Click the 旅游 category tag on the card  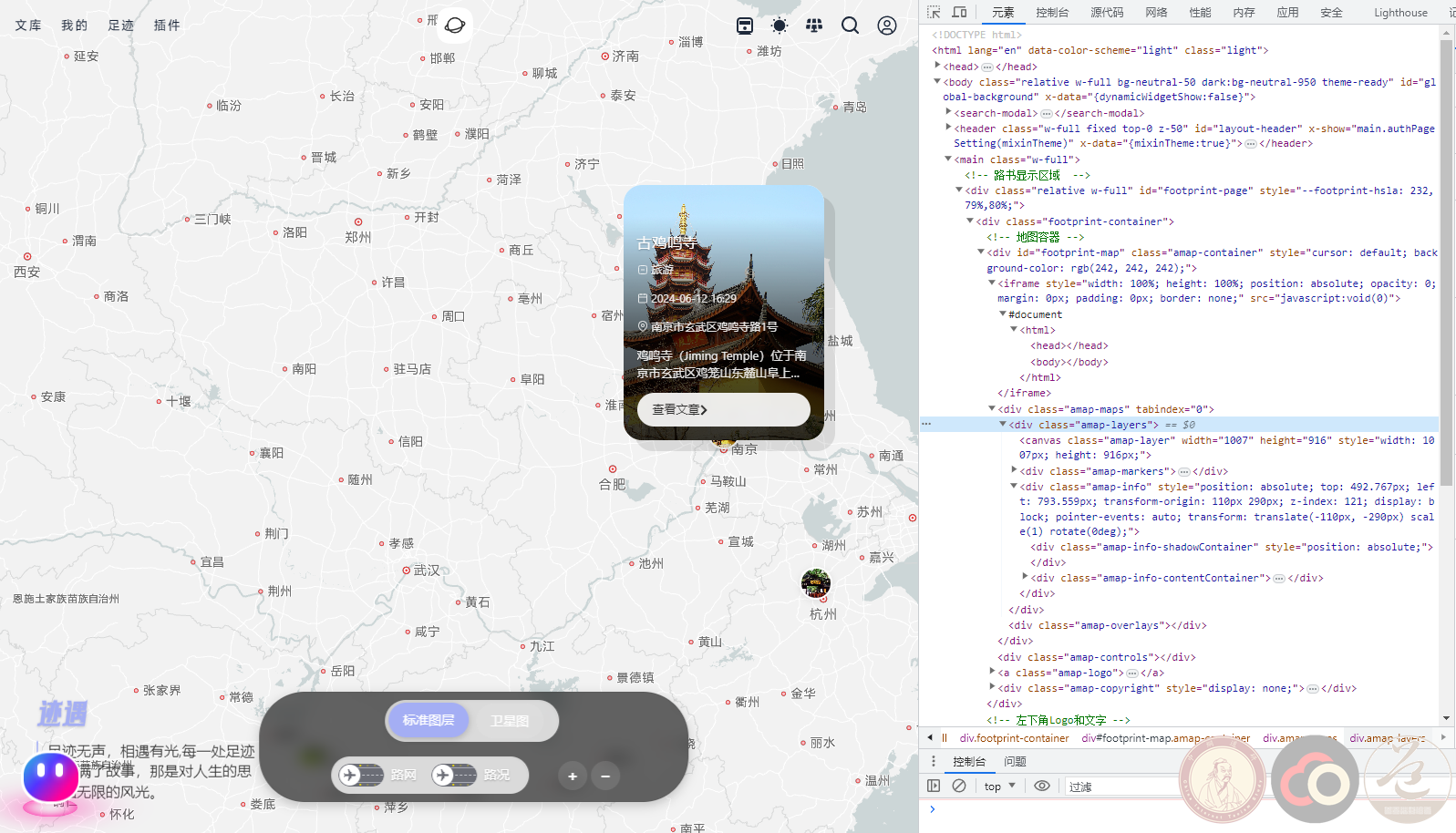click(x=656, y=270)
